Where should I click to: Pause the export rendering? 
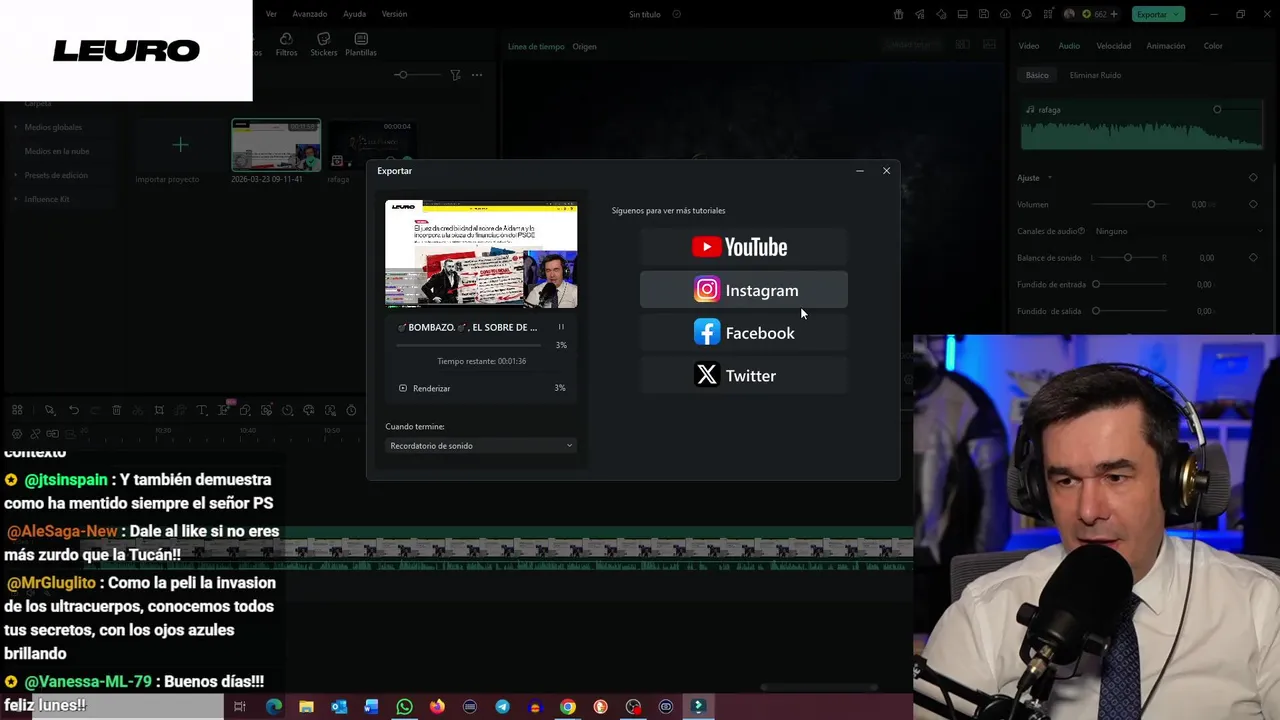coord(561,327)
